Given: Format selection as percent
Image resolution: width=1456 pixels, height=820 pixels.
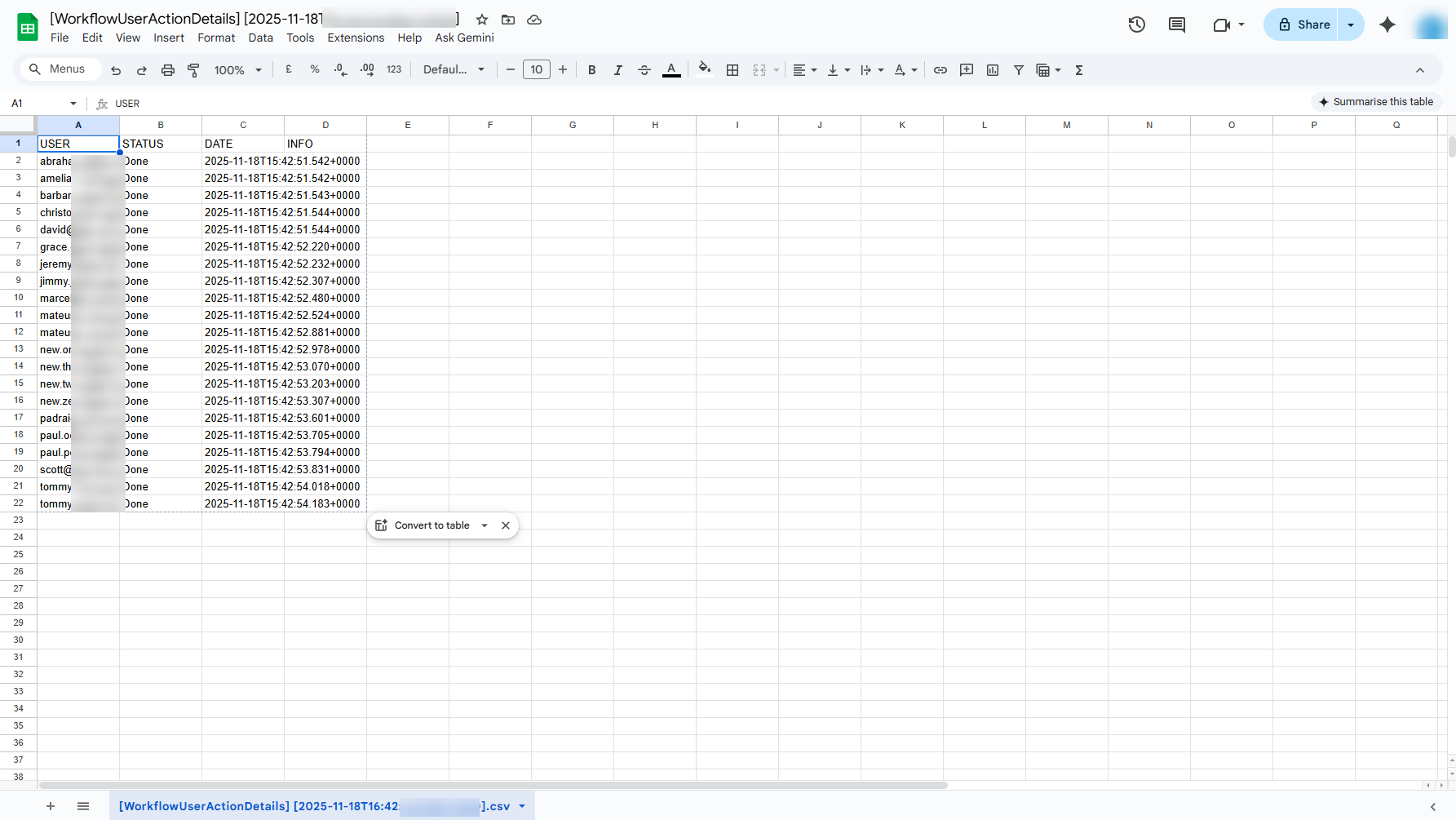Looking at the screenshot, I should click(315, 69).
